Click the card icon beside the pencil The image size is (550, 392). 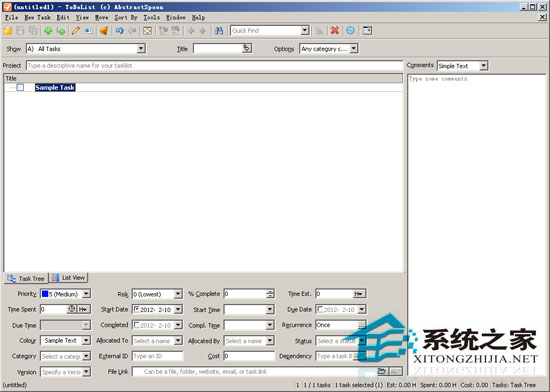click(x=89, y=31)
